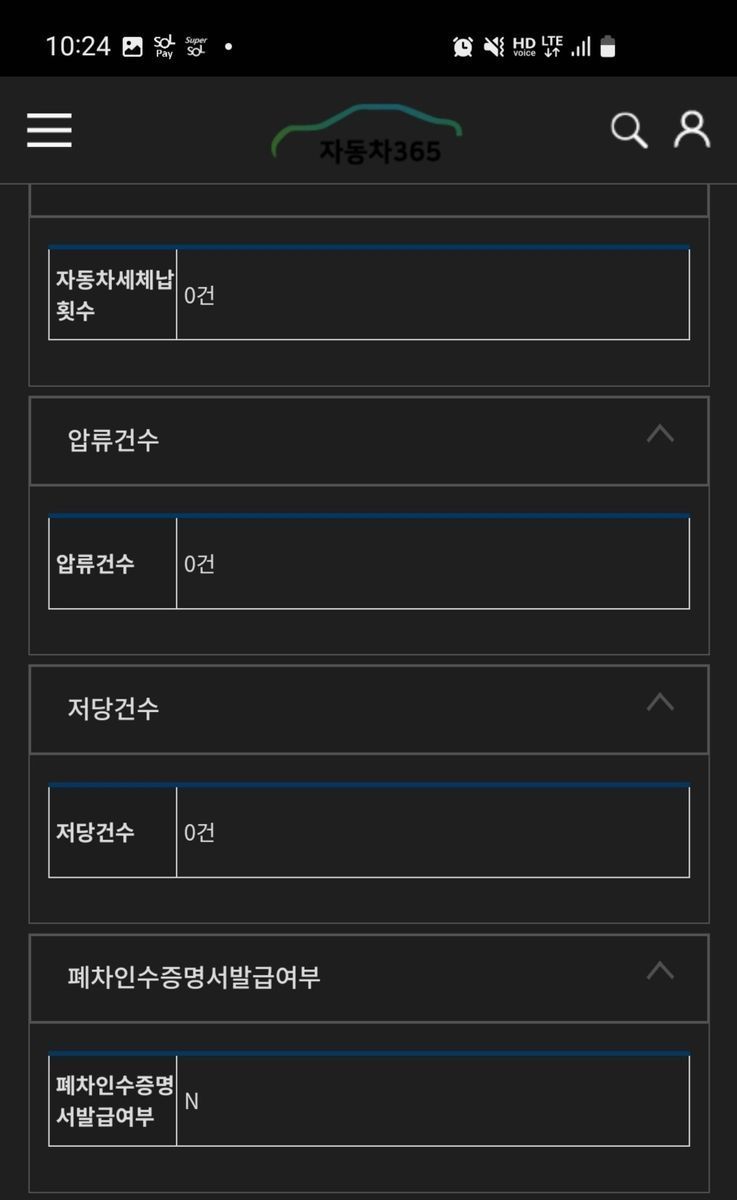Open the hamburger menu
The height and width of the screenshot is (1200, 737).
(49, 130)
